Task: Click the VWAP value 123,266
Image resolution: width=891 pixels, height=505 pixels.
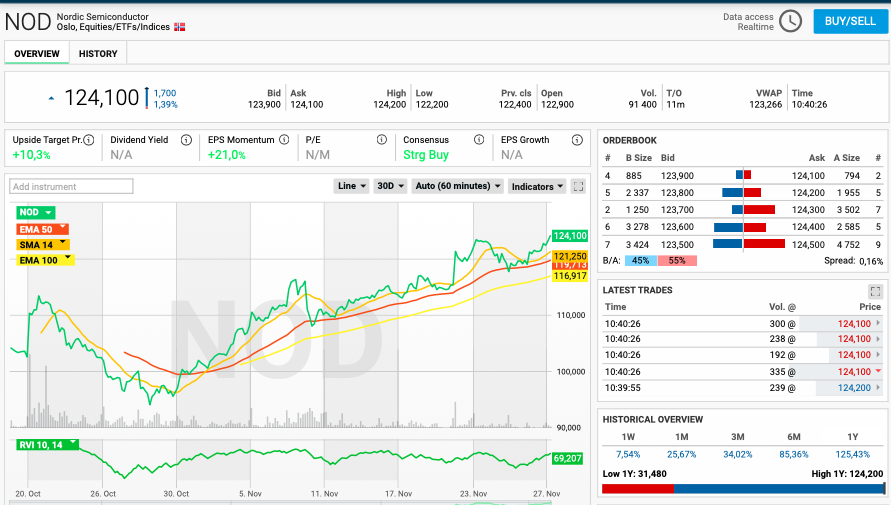Action: coord(765,105)
